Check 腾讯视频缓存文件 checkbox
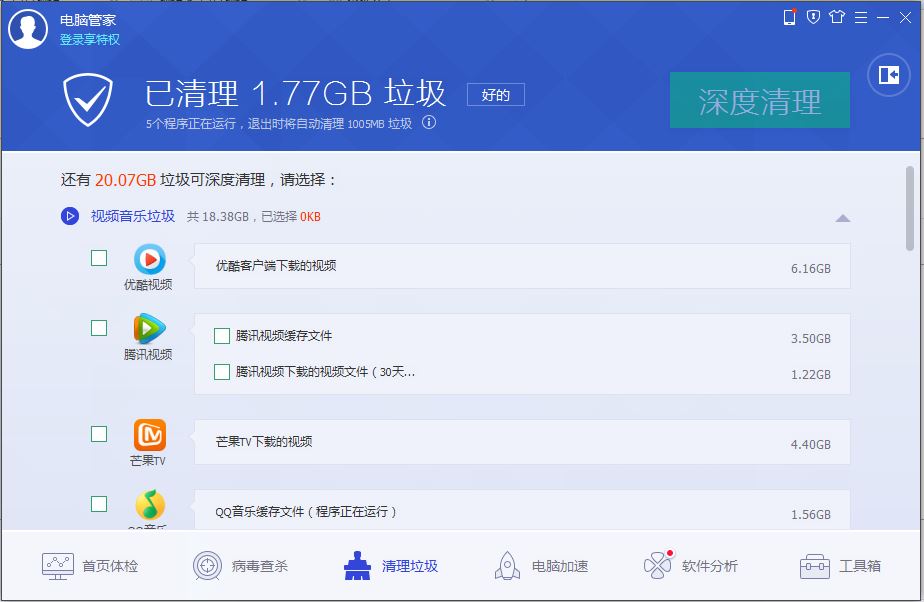 [x=222, y=336]
